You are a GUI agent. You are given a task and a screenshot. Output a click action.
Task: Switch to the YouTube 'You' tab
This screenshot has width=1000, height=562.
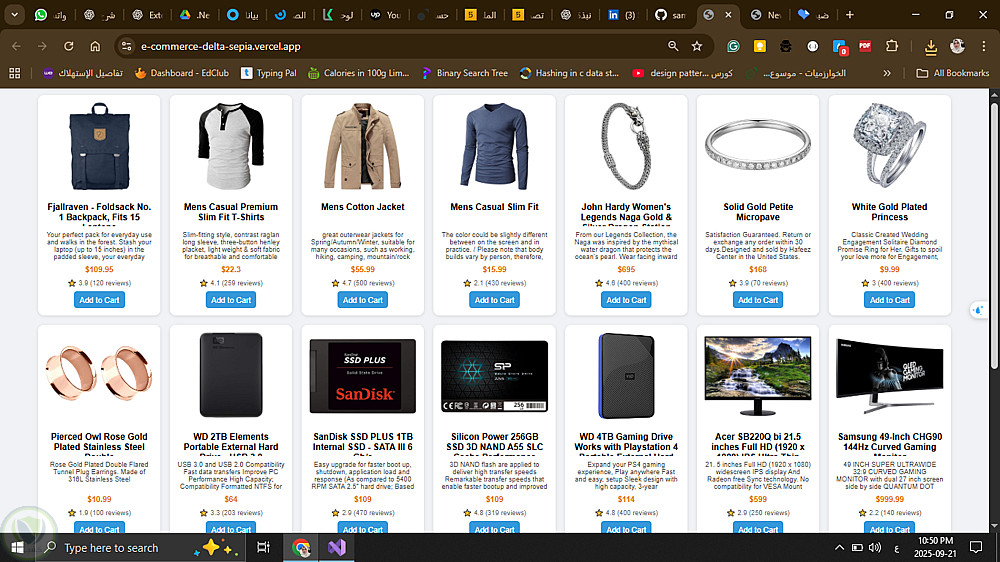pyautogui.click(x=385, y=14)
